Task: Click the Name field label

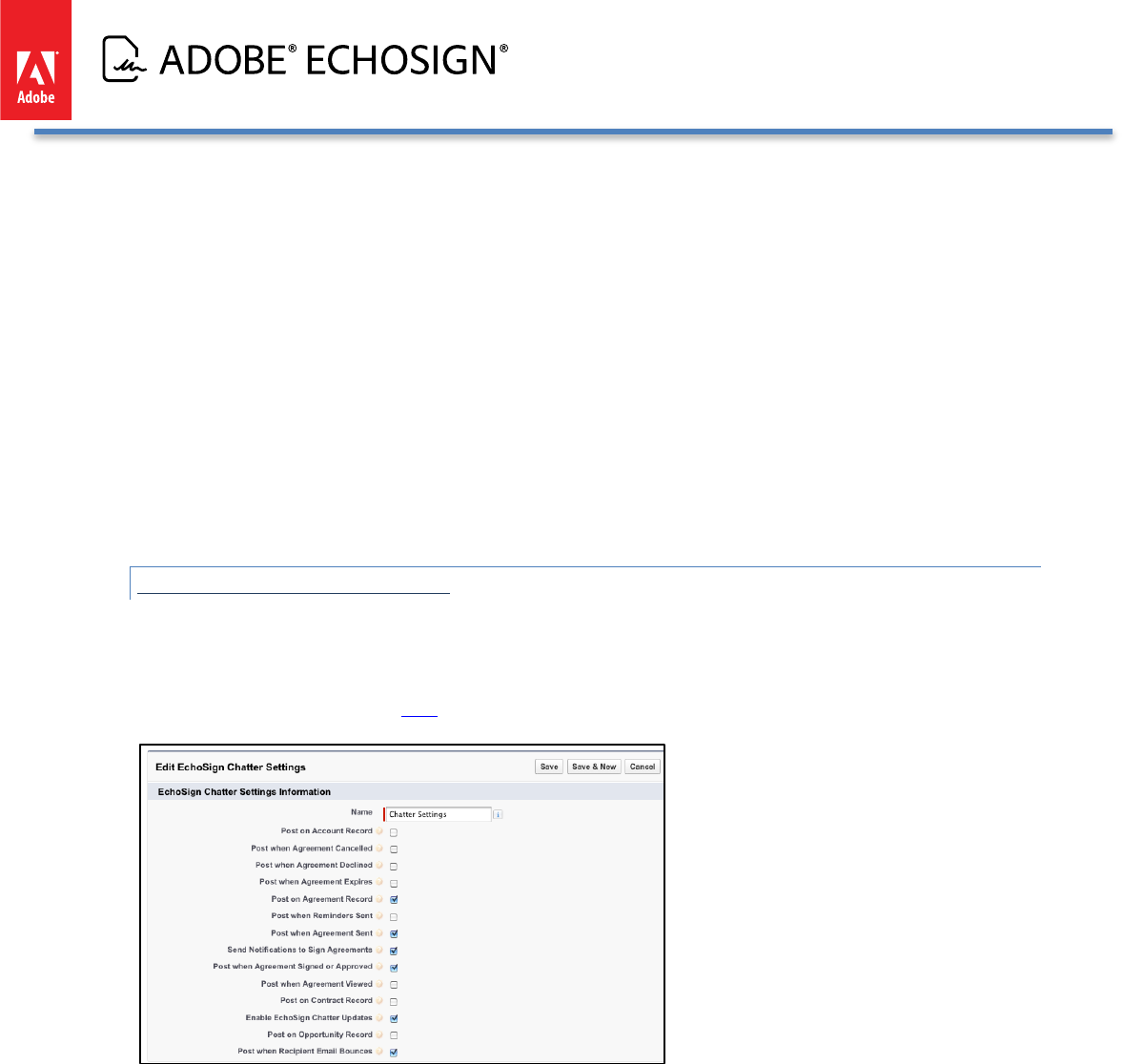Action: click(x=361, y=812)
